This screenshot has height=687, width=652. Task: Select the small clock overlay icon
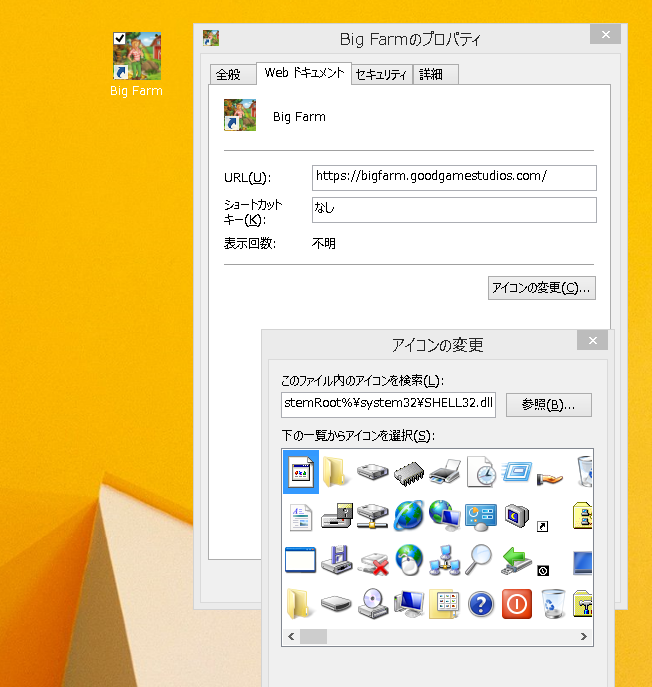(543, 570)
